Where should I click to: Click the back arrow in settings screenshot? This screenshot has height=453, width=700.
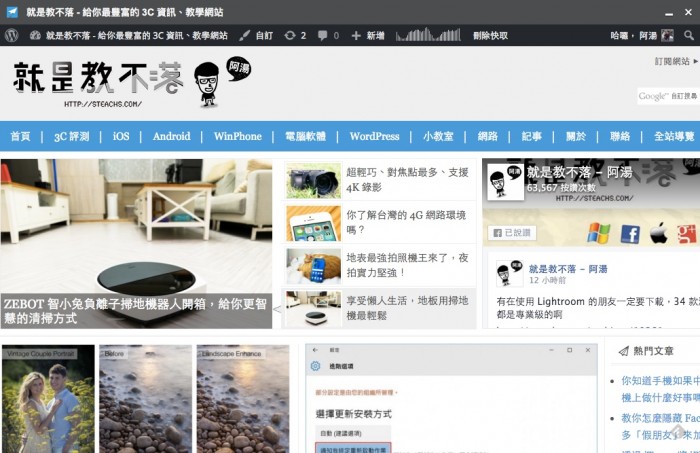(315, 350)
